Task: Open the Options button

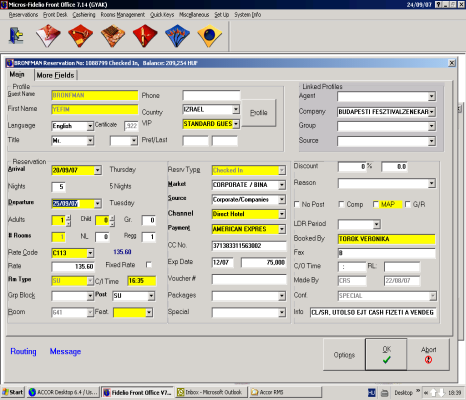Action: tap(344, 355)
